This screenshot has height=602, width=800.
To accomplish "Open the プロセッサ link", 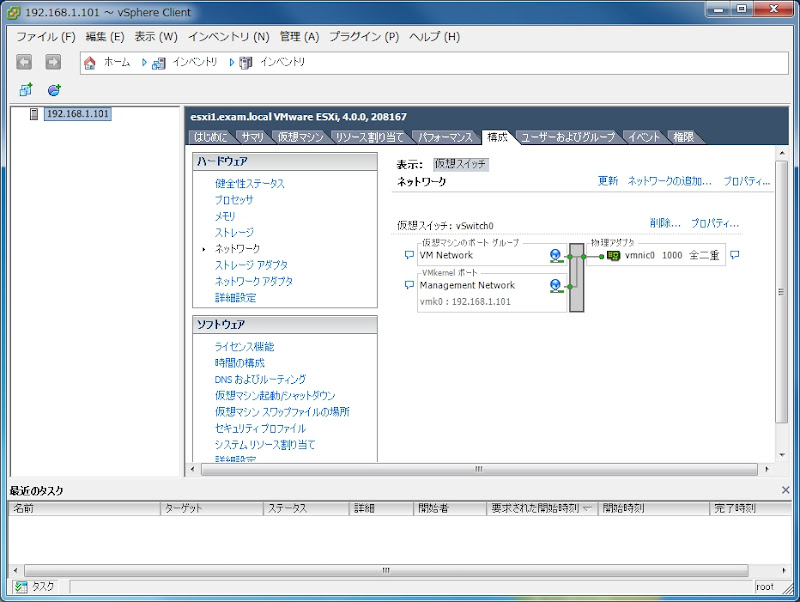I will (x=234, y=200).
